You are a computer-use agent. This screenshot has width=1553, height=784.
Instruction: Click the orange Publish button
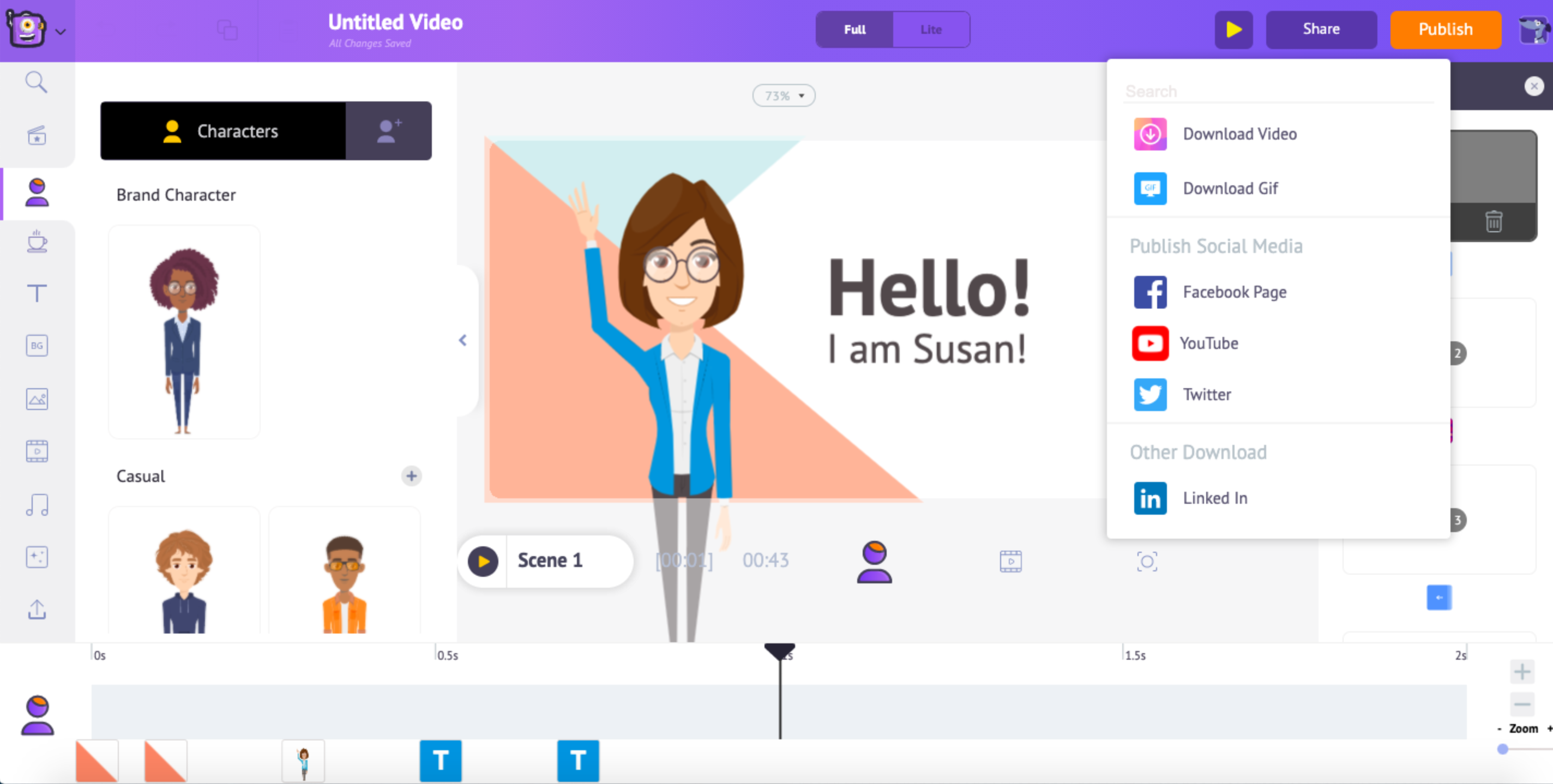coord(1445,29)
